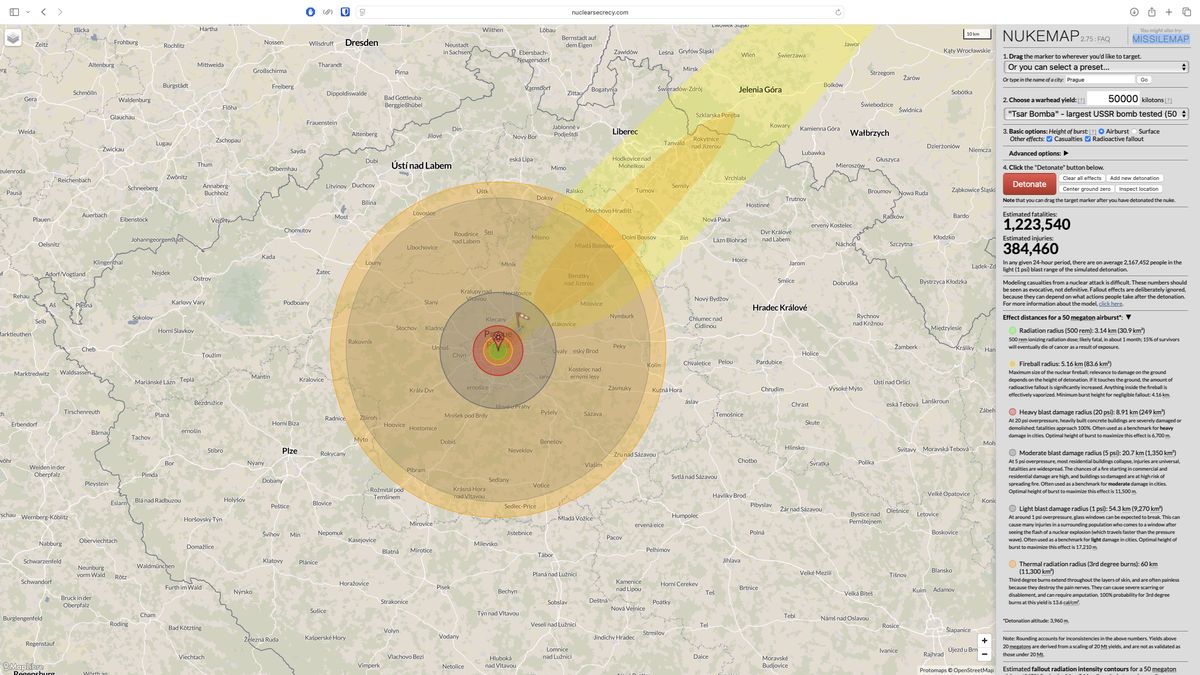Click the wind direction flag marker
The height and width of the screenshot is (675, 1200).
(x=521, y=321)
